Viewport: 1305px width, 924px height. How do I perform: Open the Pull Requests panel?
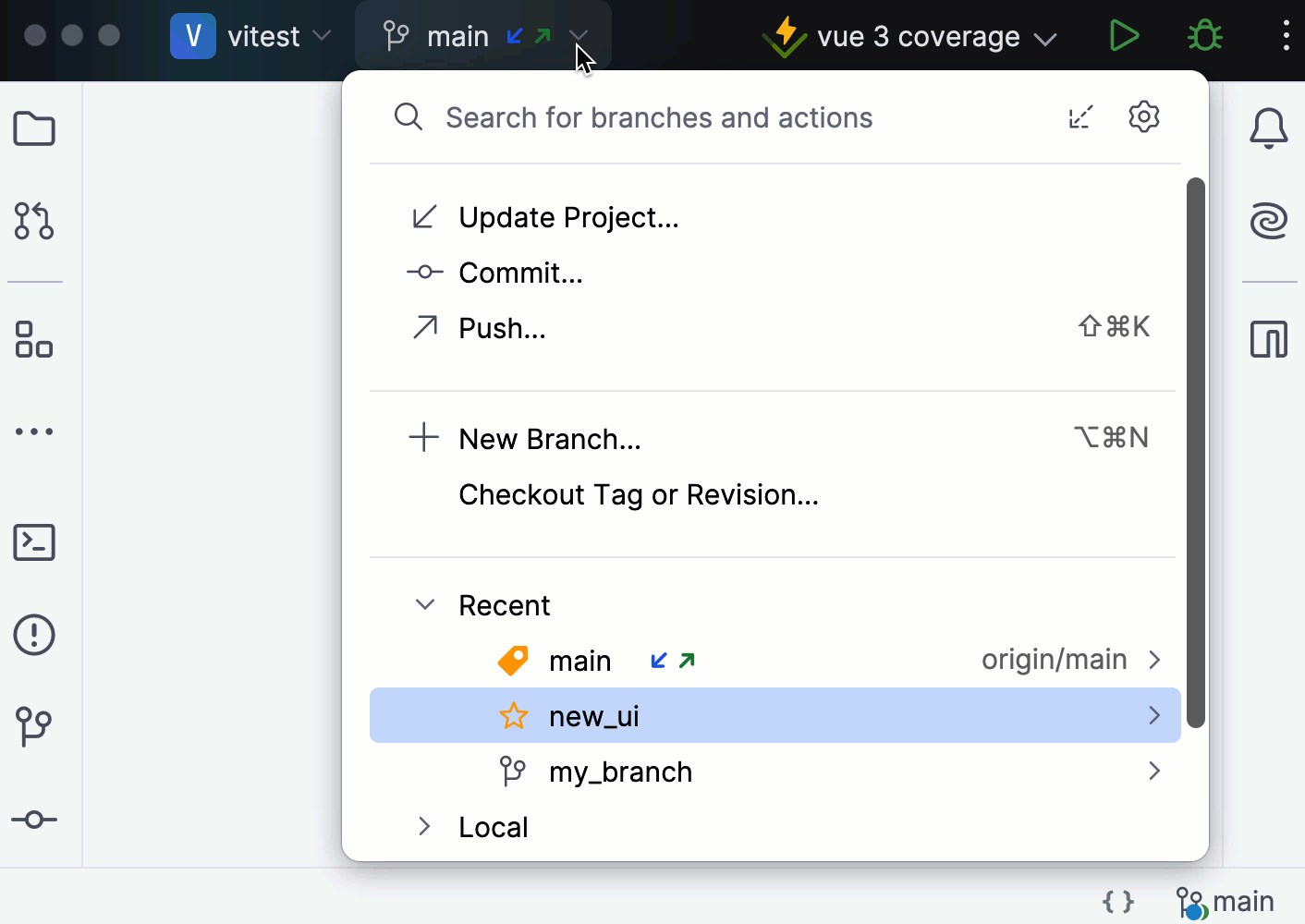coord(34,221)
